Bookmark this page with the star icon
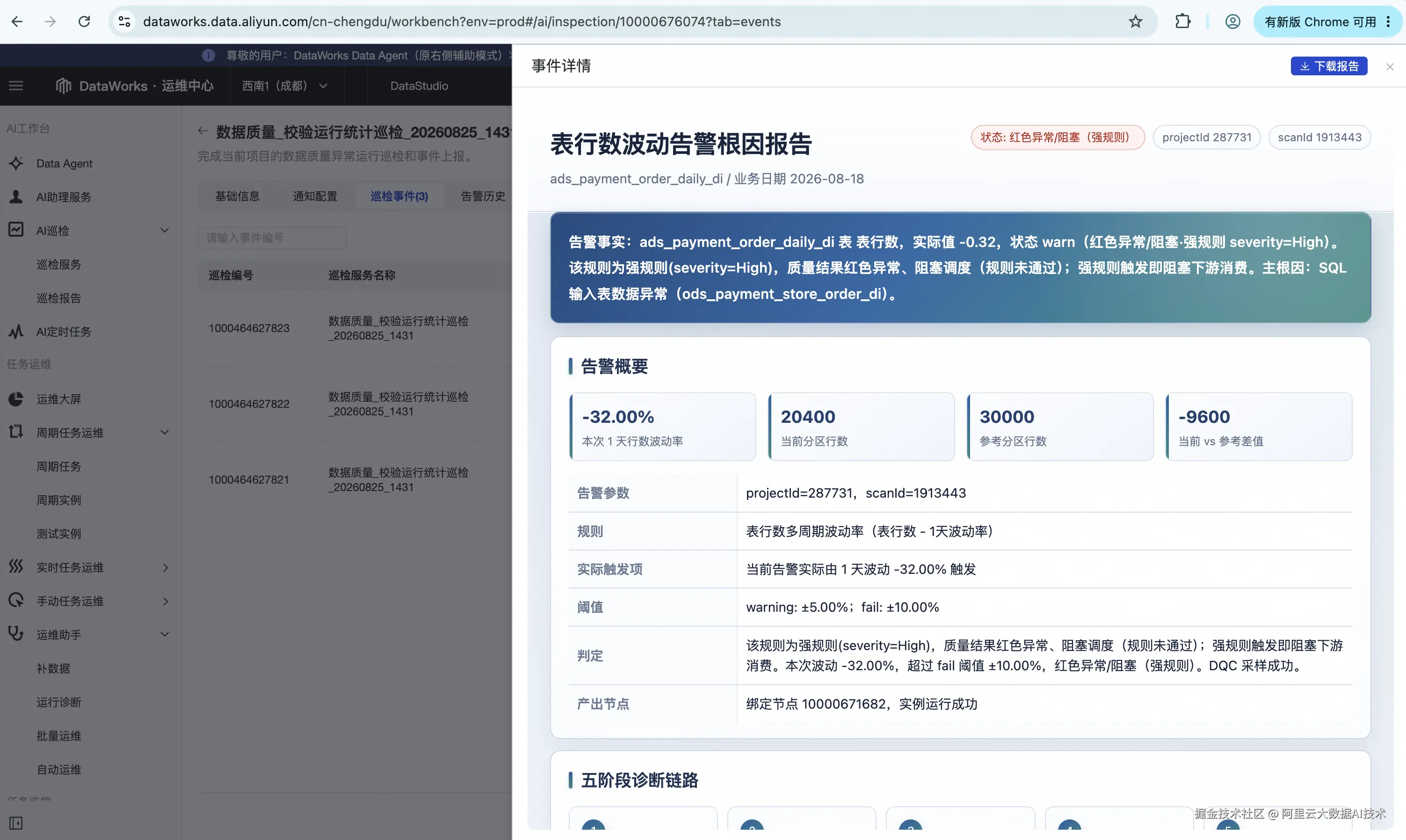Image resolution: width=1406 pixels, height=840 pixels. [x=1136, y=22]
